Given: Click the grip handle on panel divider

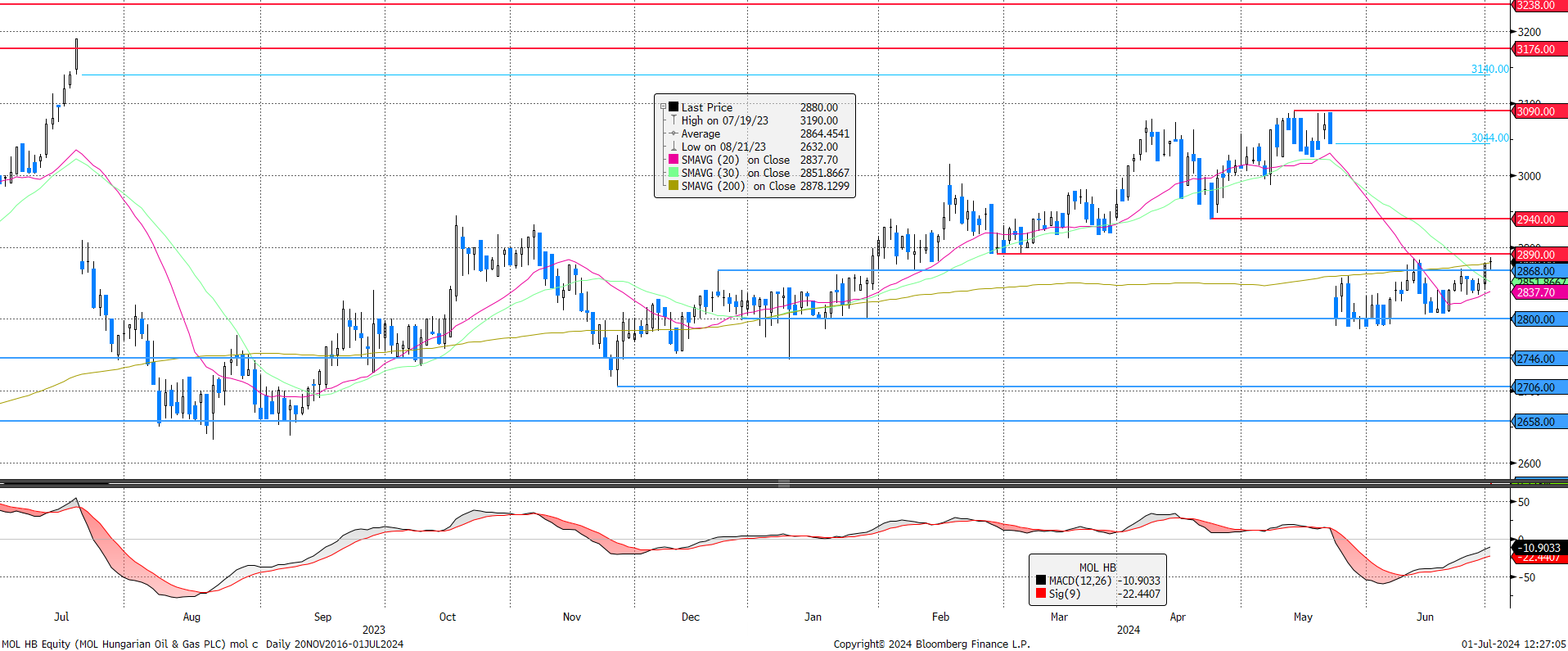Looking at the screenshot, I should [784, 483].
